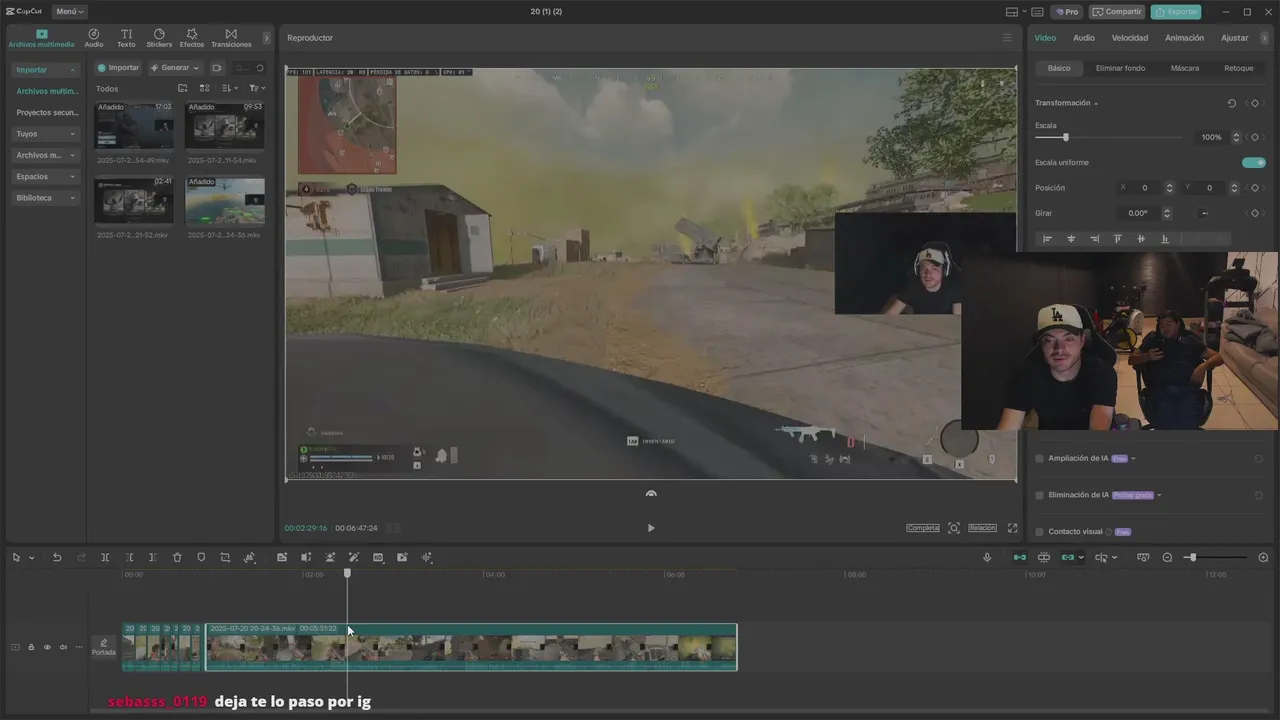Open selection tool dropdown arrow
The width and height of the screenshot is (1280, 720).
coord(31,558)
